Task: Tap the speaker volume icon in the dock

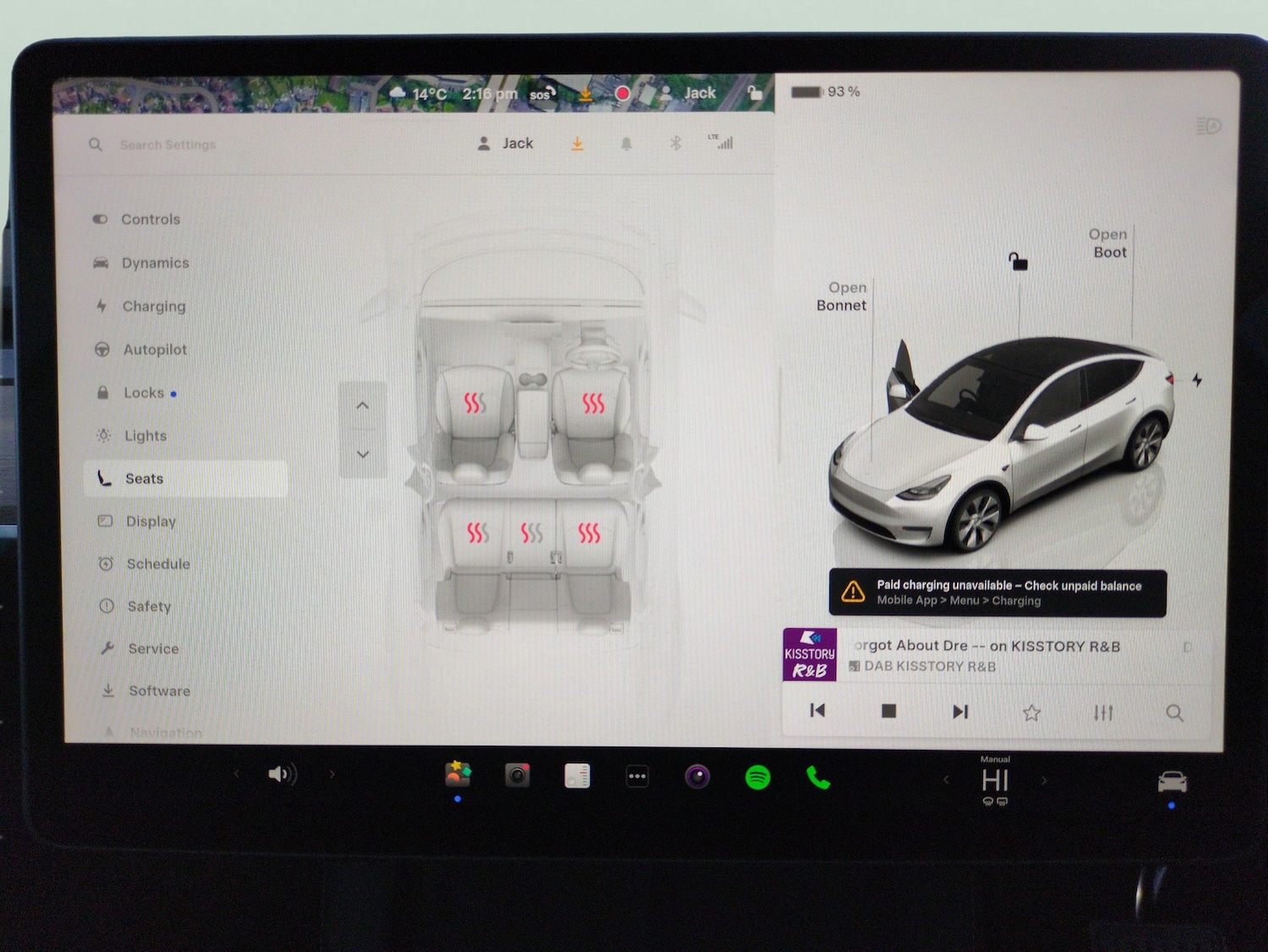Action: click(x=281, y=774)
